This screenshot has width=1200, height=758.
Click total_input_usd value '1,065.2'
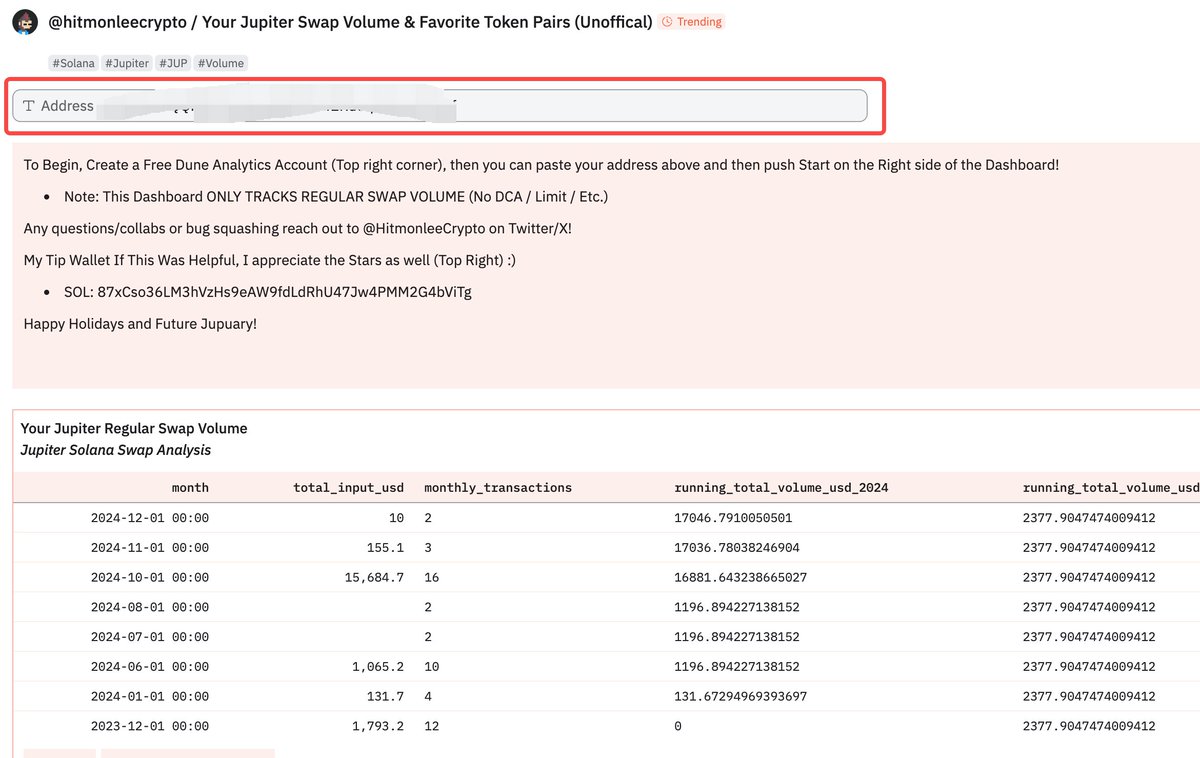pos(378,666)
